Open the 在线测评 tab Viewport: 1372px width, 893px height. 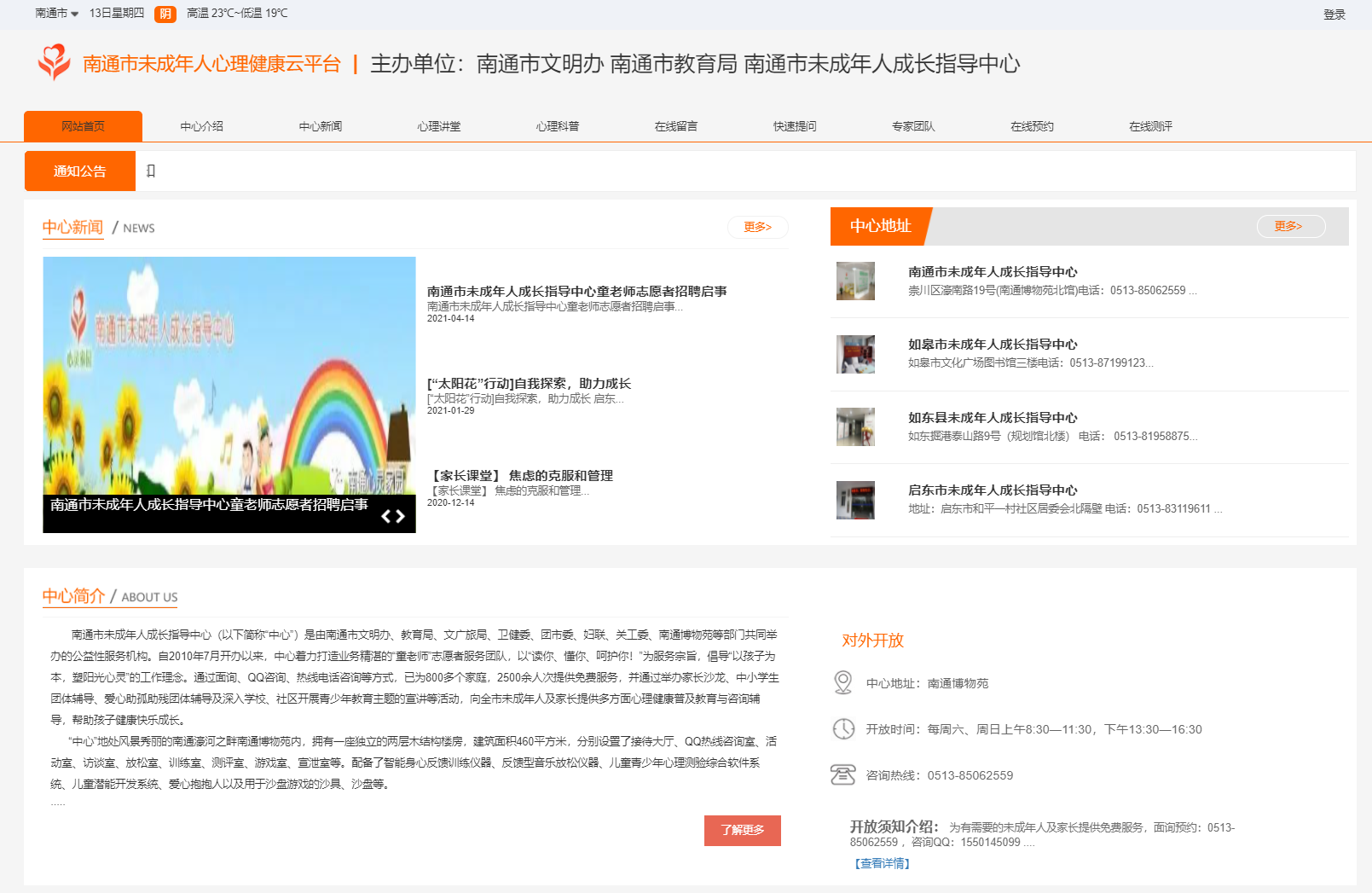point(1150,125)
